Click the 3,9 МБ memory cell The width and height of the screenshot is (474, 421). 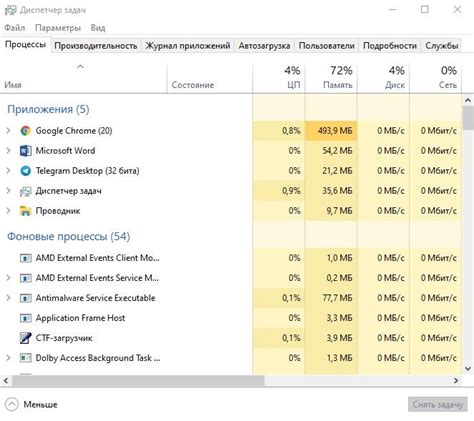[331, 338]
